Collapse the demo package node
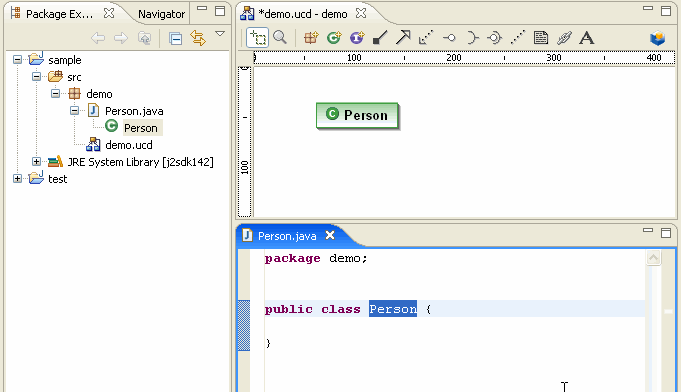Screen dimensions: 681x392 coord(56,93)
